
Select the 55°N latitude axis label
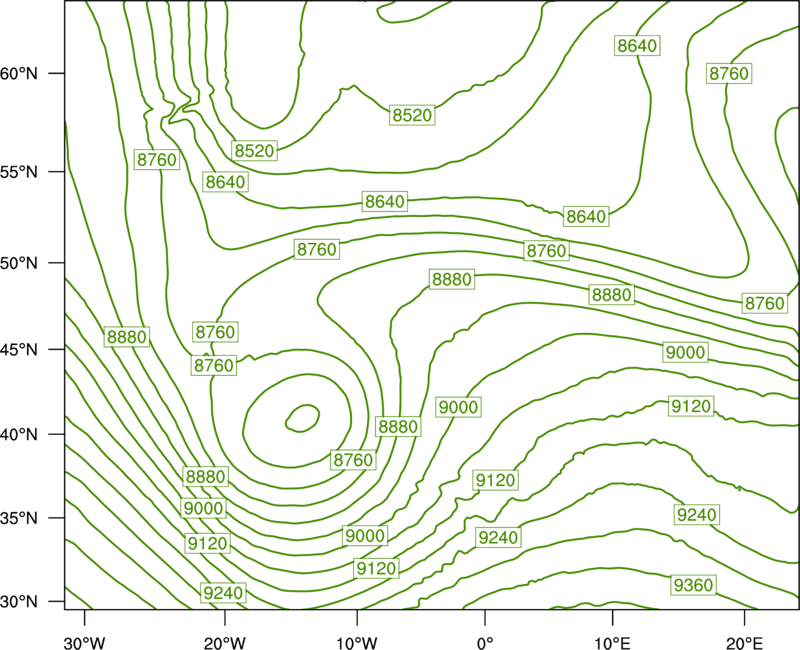[x=19, y=172]
